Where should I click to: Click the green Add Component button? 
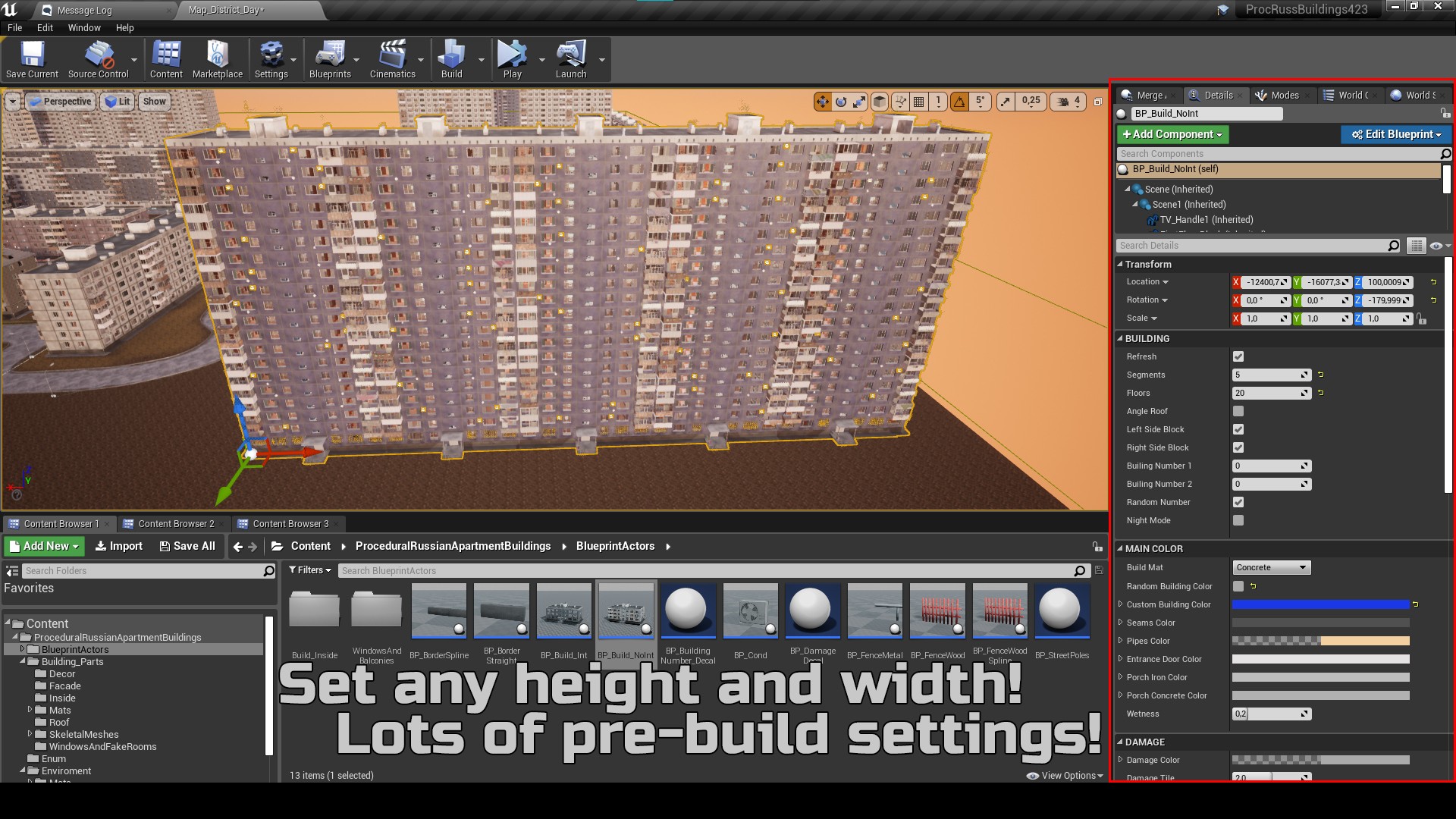(x=1172, y=134)
